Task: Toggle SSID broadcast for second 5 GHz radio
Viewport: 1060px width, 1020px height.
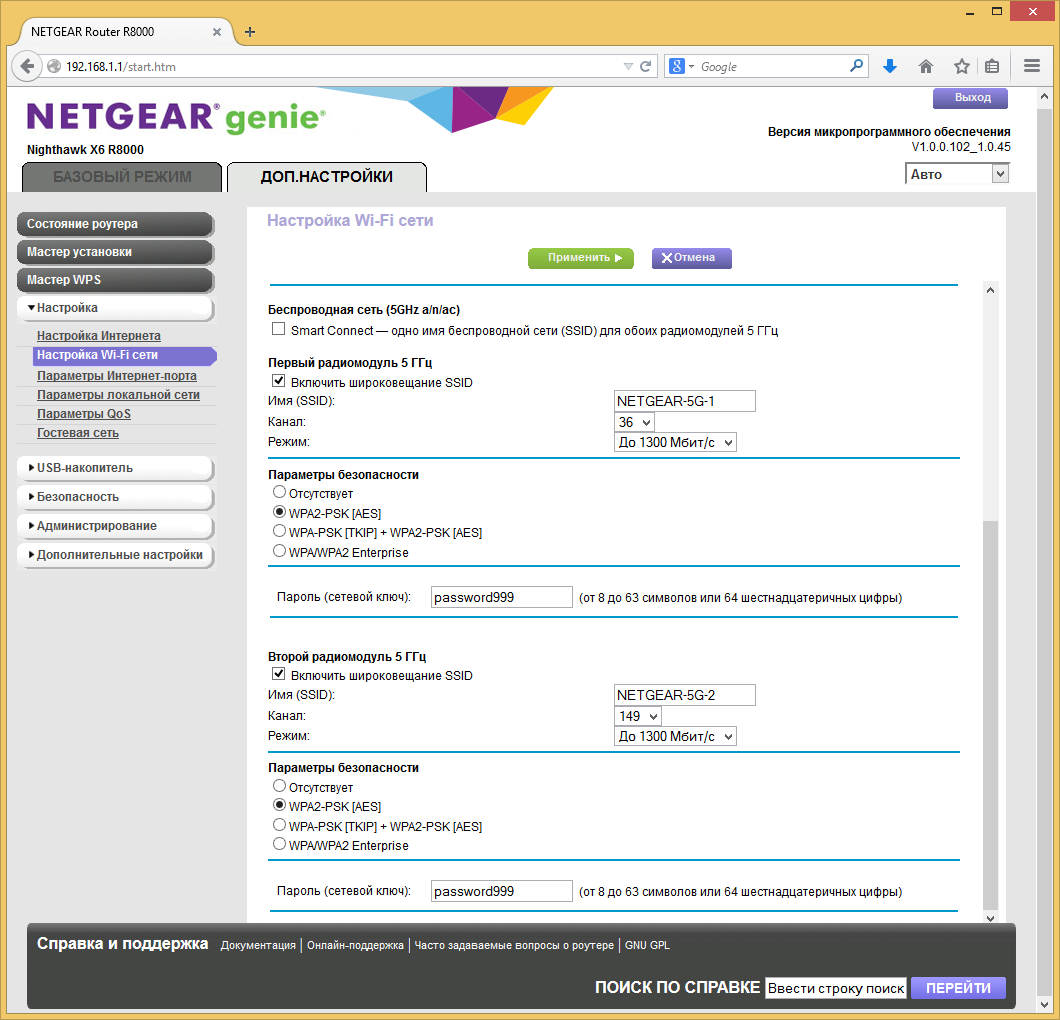Action: pyautogui.click(x=278, y=674)
